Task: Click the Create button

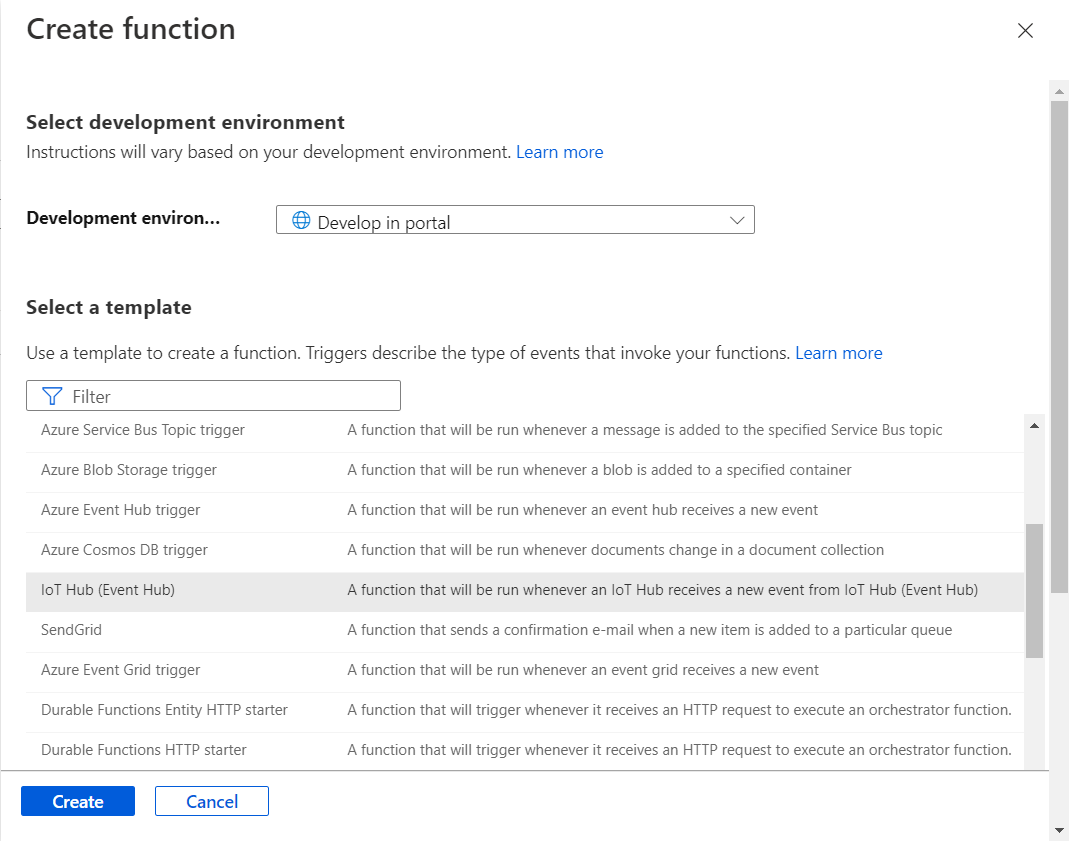Action: pyautogui.click(x=78, y=801)
